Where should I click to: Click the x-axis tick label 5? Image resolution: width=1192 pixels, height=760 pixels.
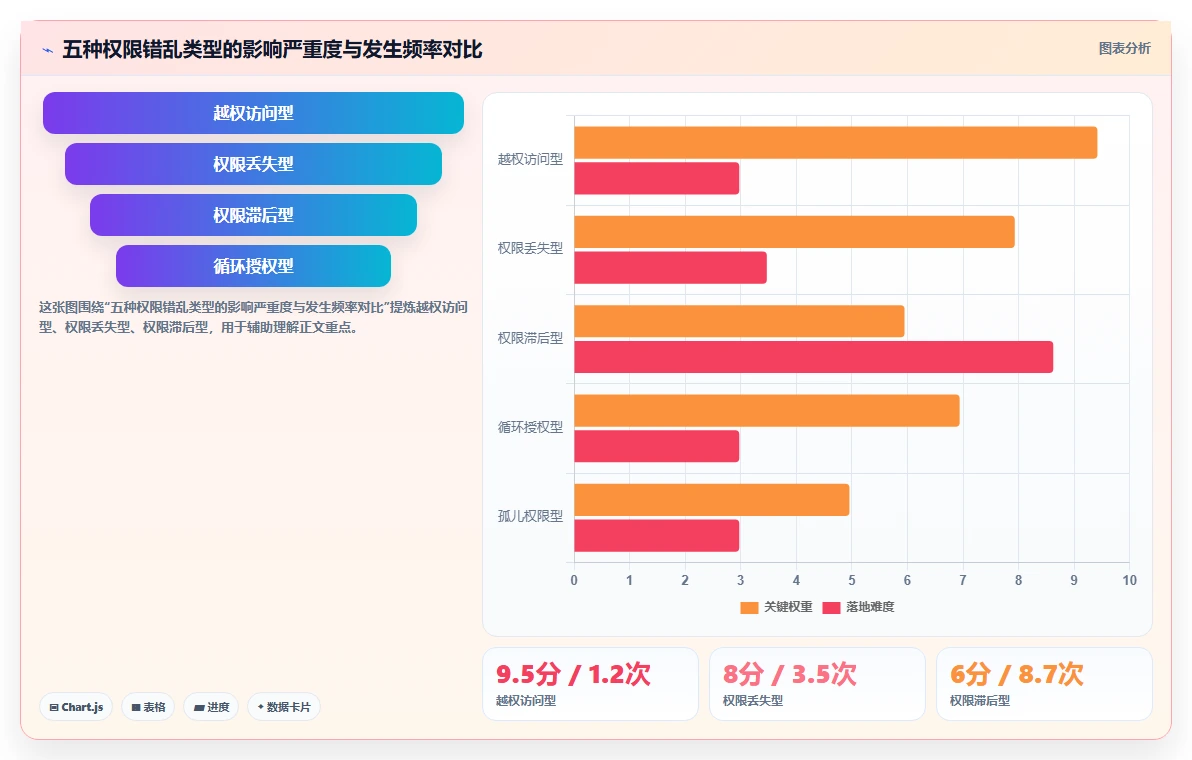pos(851,581)
